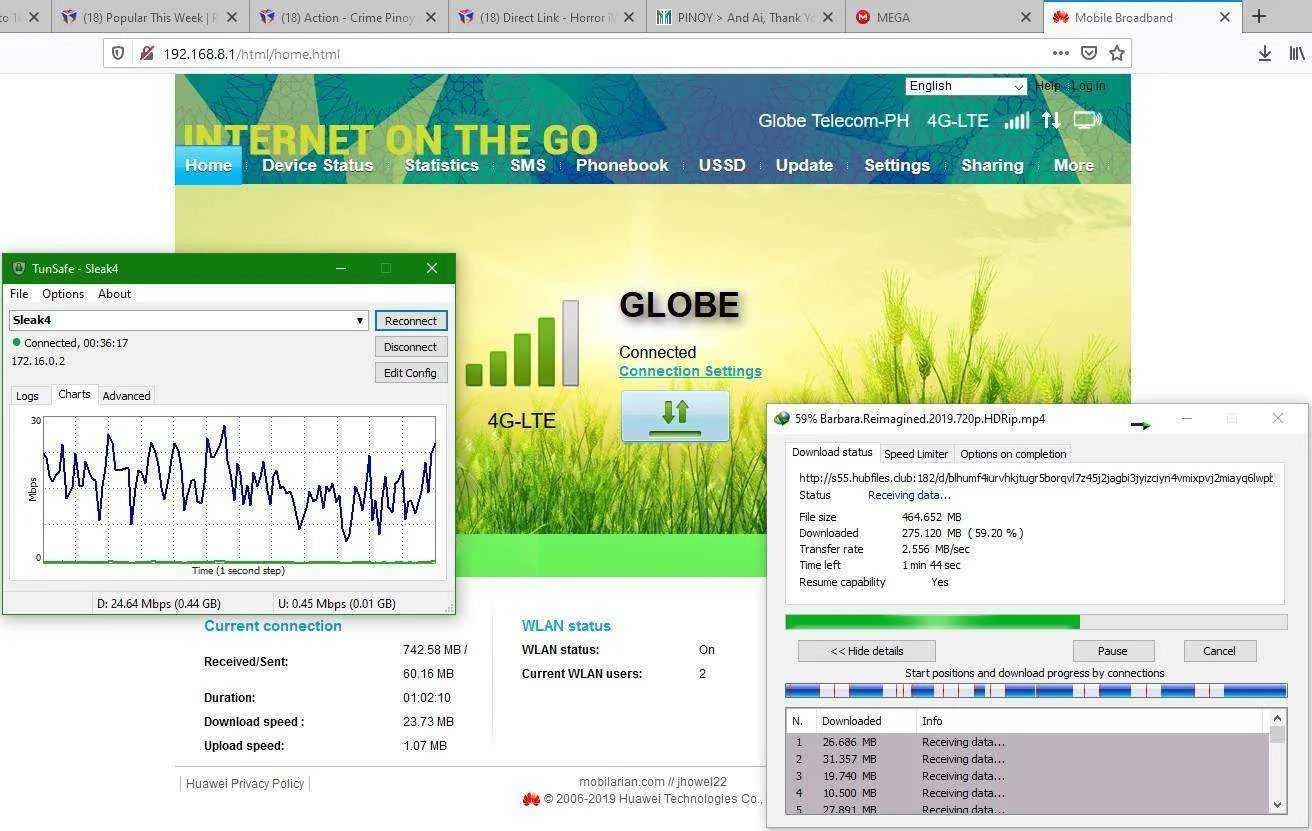Image resolution: width=1312 pixels, height=831 pixels.
Task: Open the Phonebook page
Action: tap(622, 166)
